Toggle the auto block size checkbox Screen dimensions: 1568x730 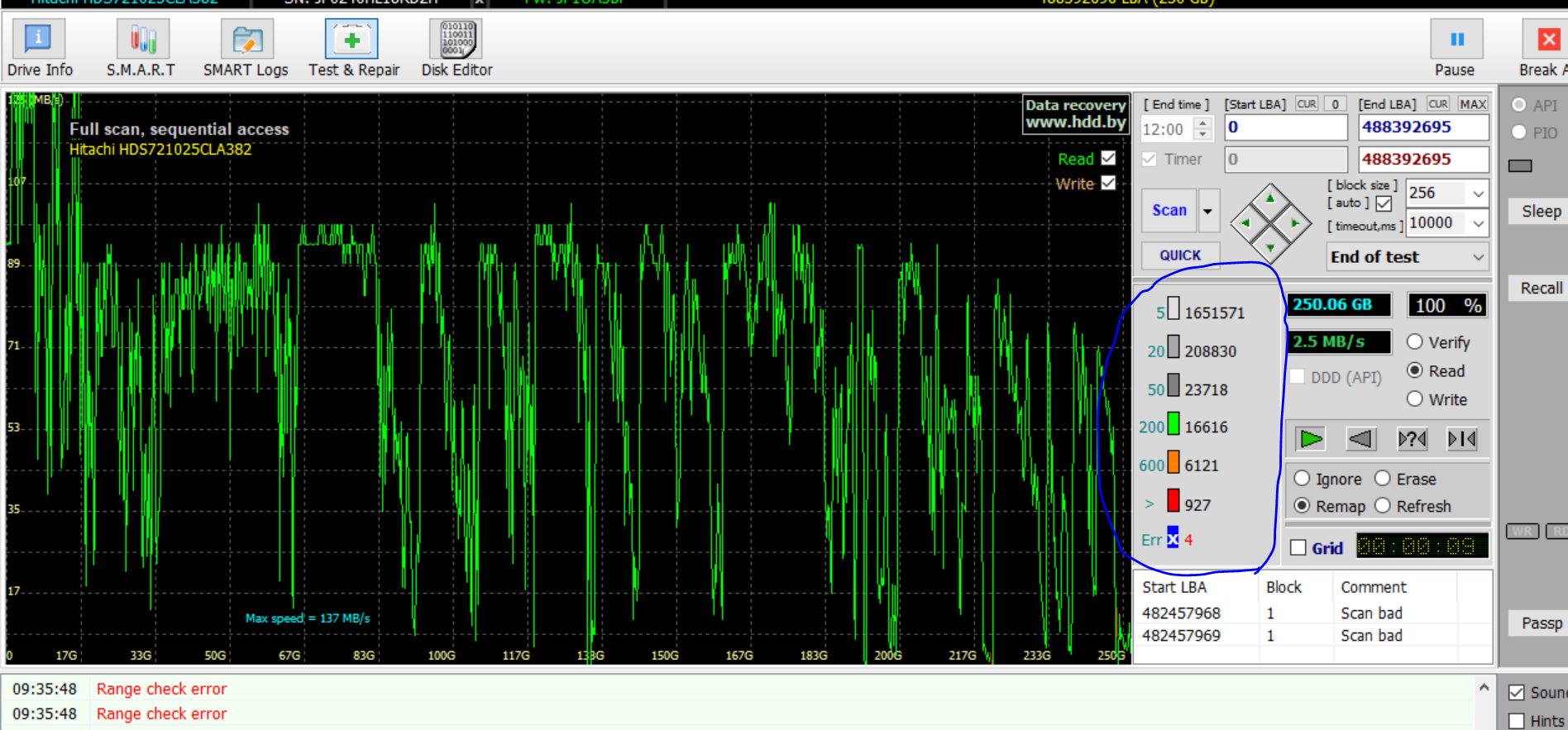click(1384, 203)
